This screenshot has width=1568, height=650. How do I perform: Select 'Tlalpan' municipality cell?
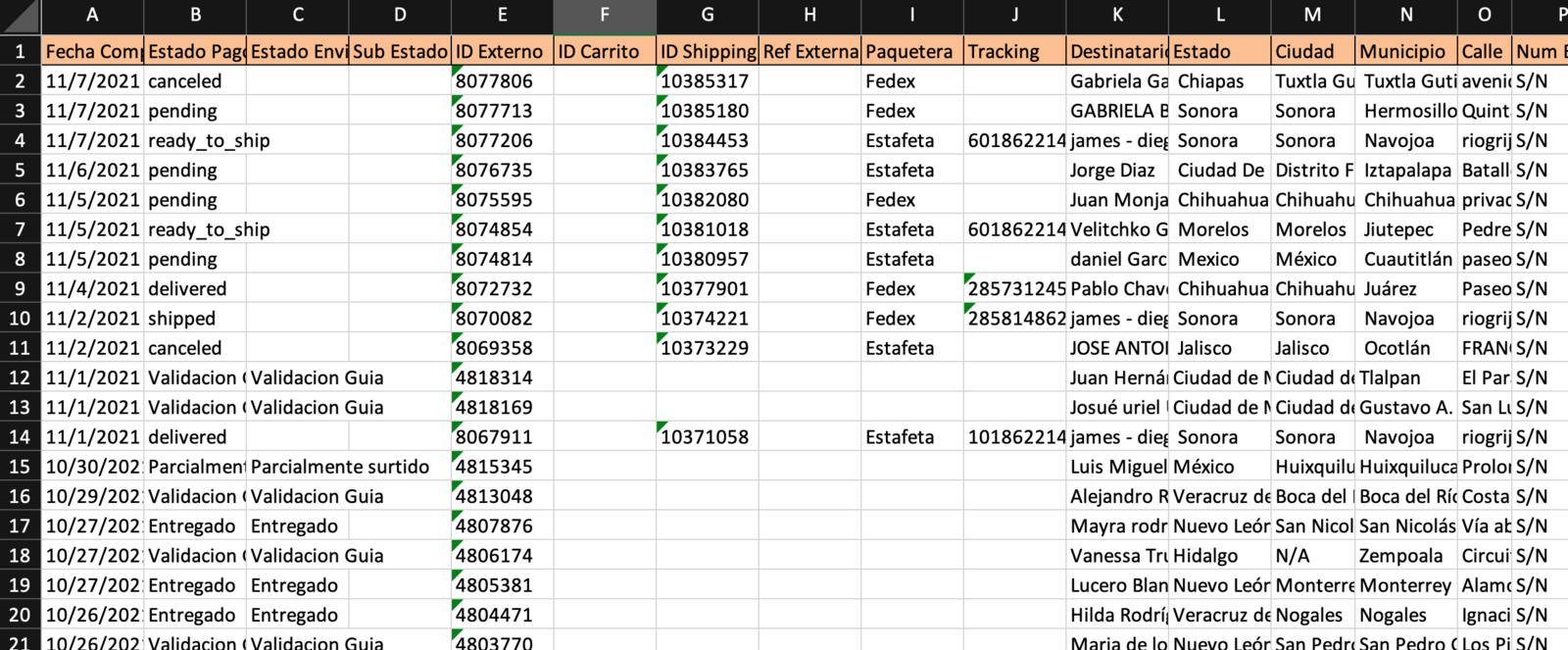click(x=1406, y=377)
